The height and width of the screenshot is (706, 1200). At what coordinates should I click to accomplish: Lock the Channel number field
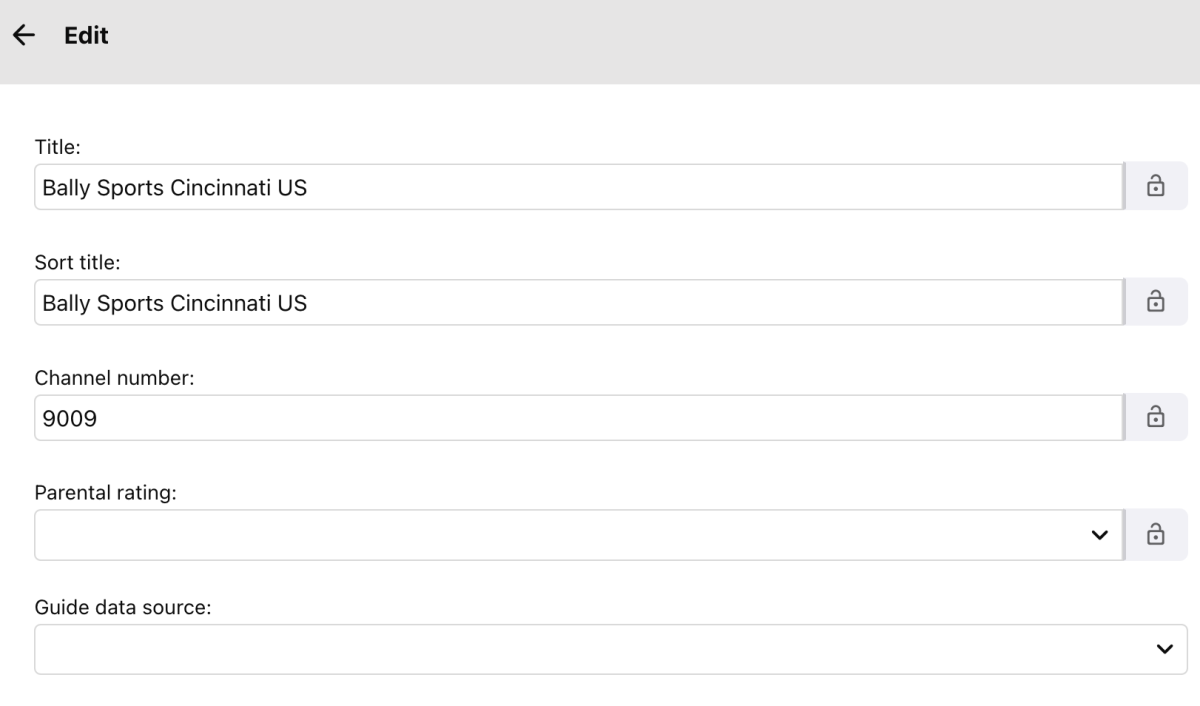[x=1156, y=417]
